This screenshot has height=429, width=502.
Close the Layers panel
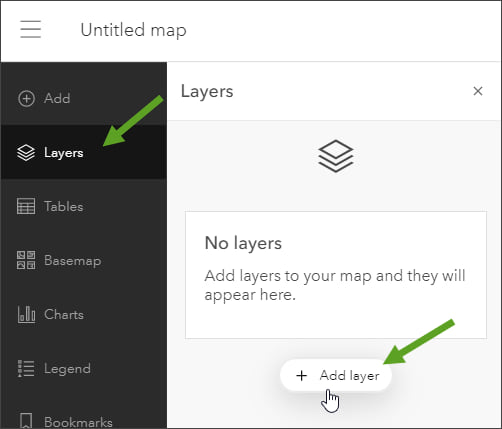478,91
